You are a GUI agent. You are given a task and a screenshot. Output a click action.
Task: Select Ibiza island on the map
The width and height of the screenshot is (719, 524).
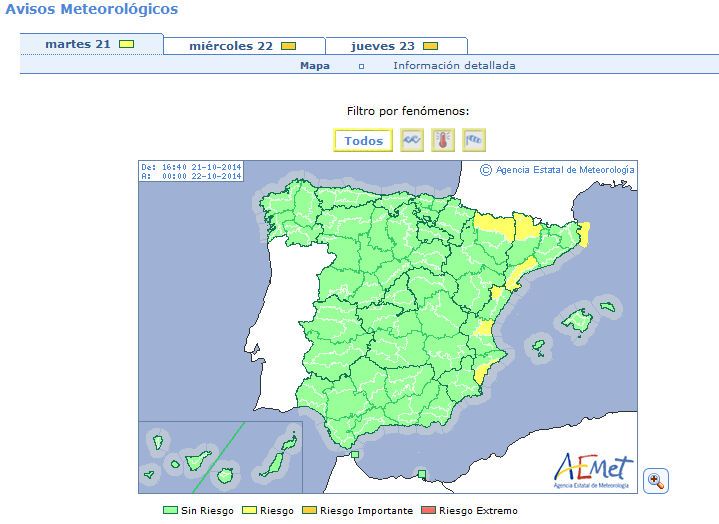[x=538, y=345]
